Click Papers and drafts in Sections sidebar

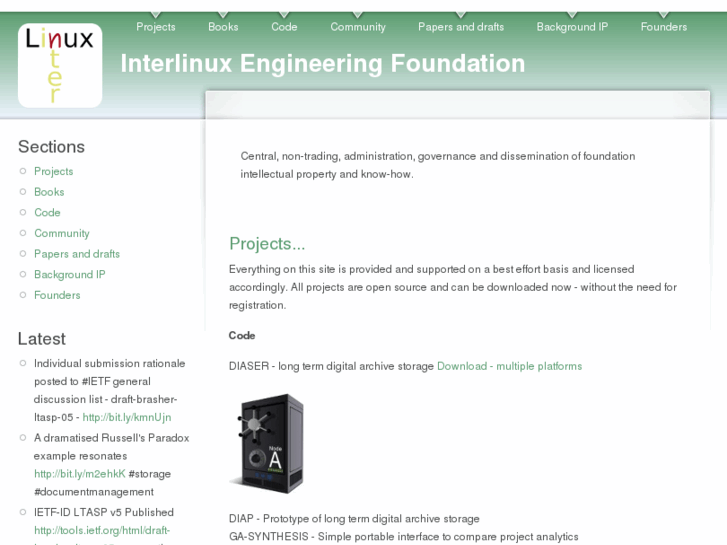(77, 254)
